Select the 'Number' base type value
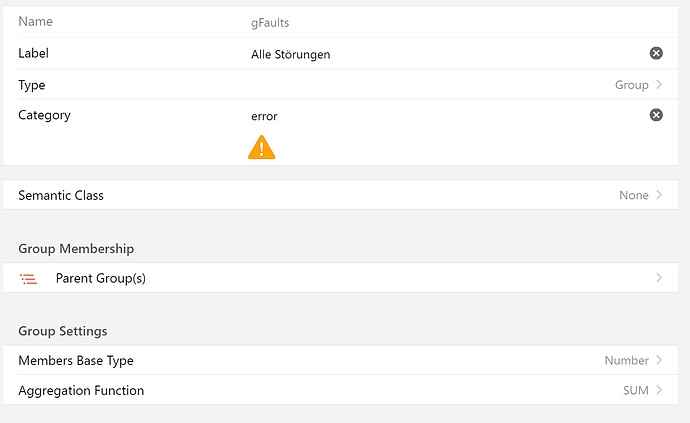The height and width of the screenshot is (423, 690). click(x=626, y=360)
